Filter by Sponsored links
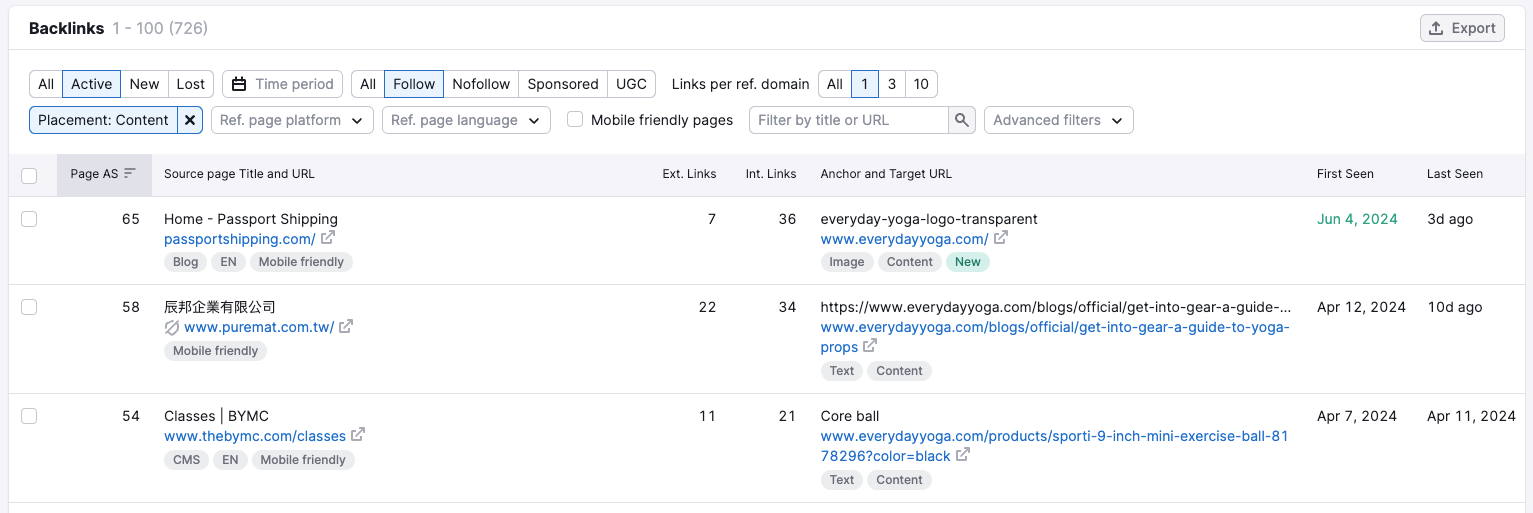Viewport: 1533px width, 513px height. [563, 84]
